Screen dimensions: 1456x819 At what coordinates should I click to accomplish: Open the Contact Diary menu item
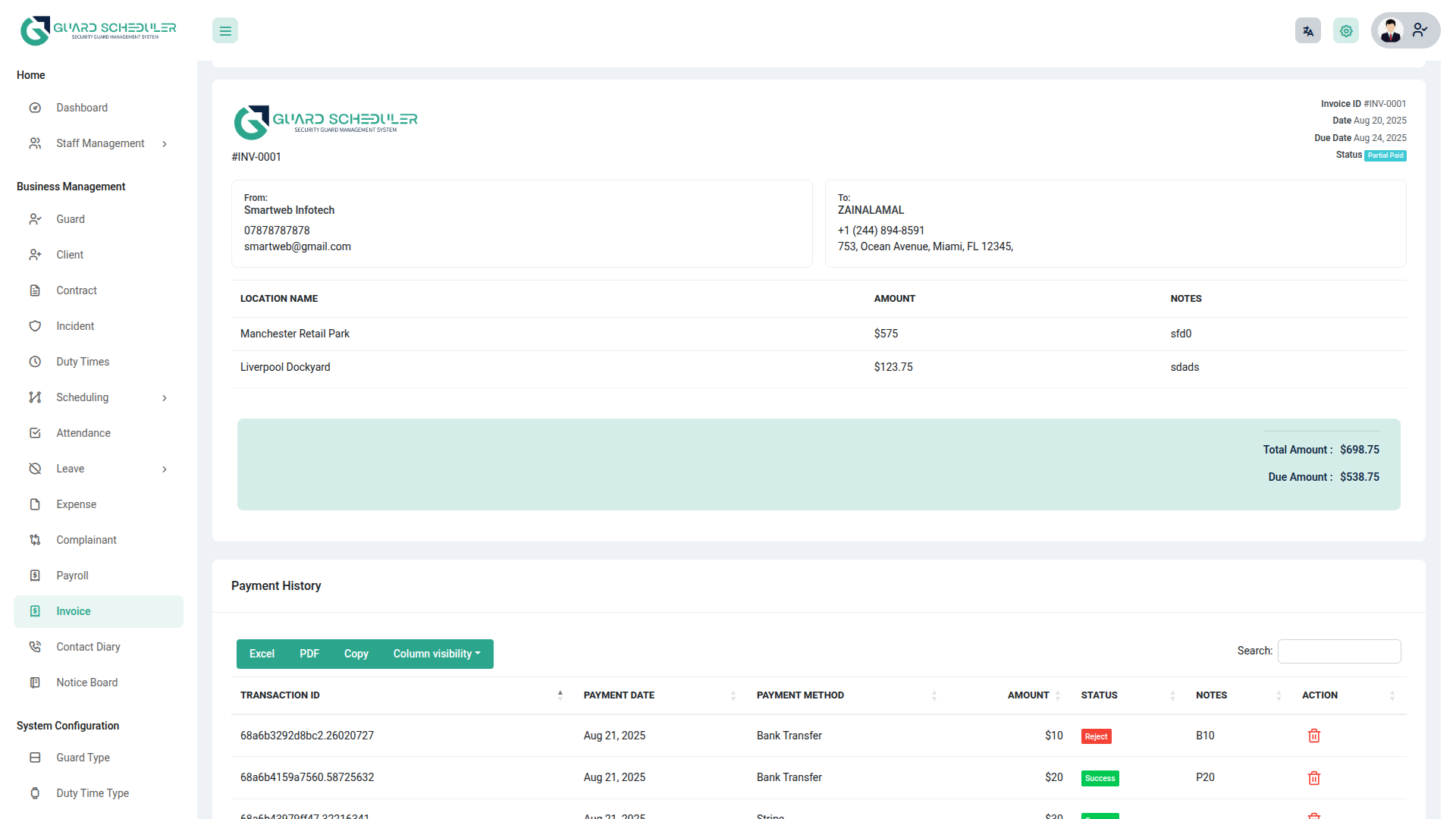pyautogui.click(x=88, y=647)
